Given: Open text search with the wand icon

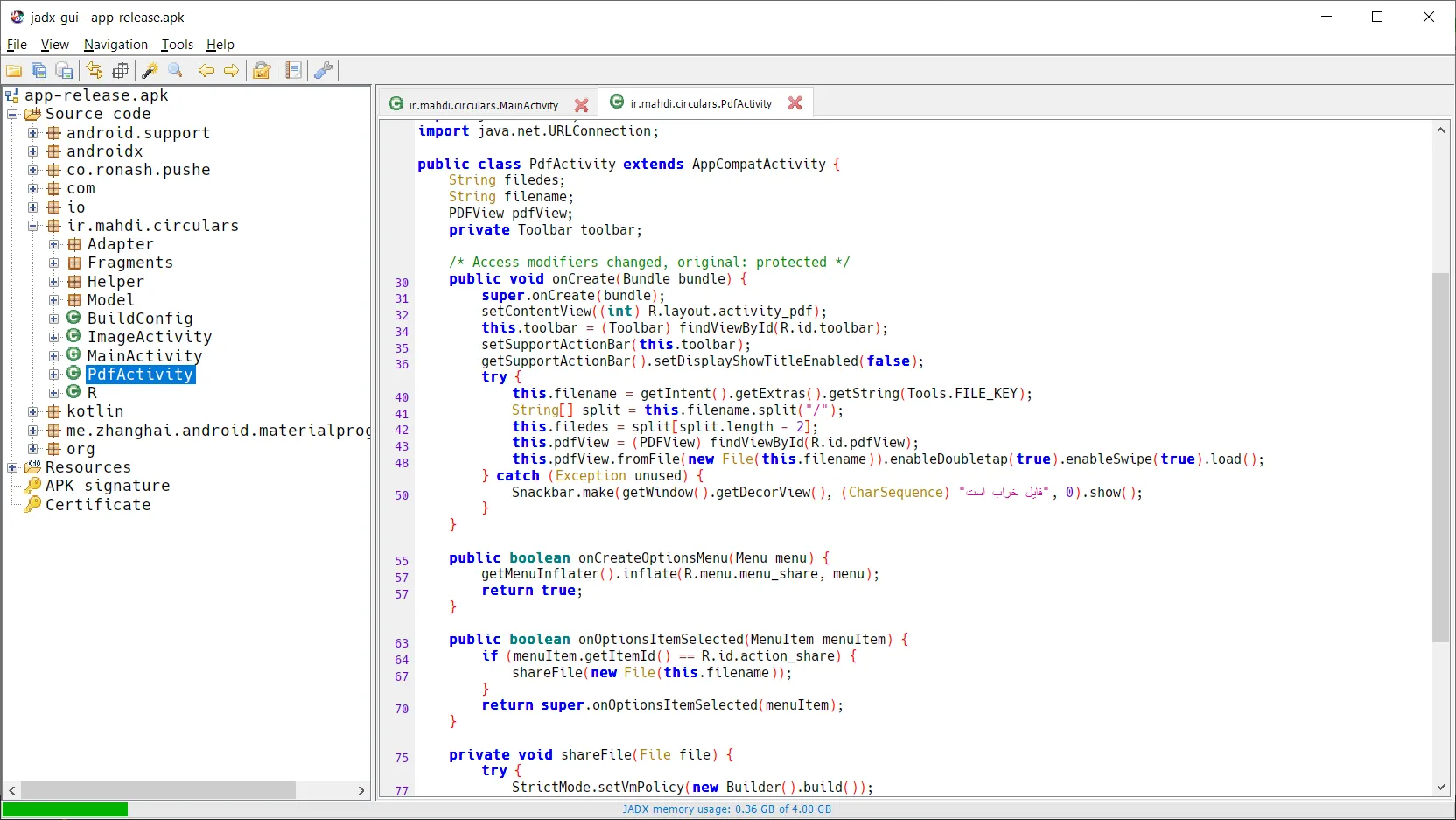Looking at the screenshot, I should coord(150,71).
